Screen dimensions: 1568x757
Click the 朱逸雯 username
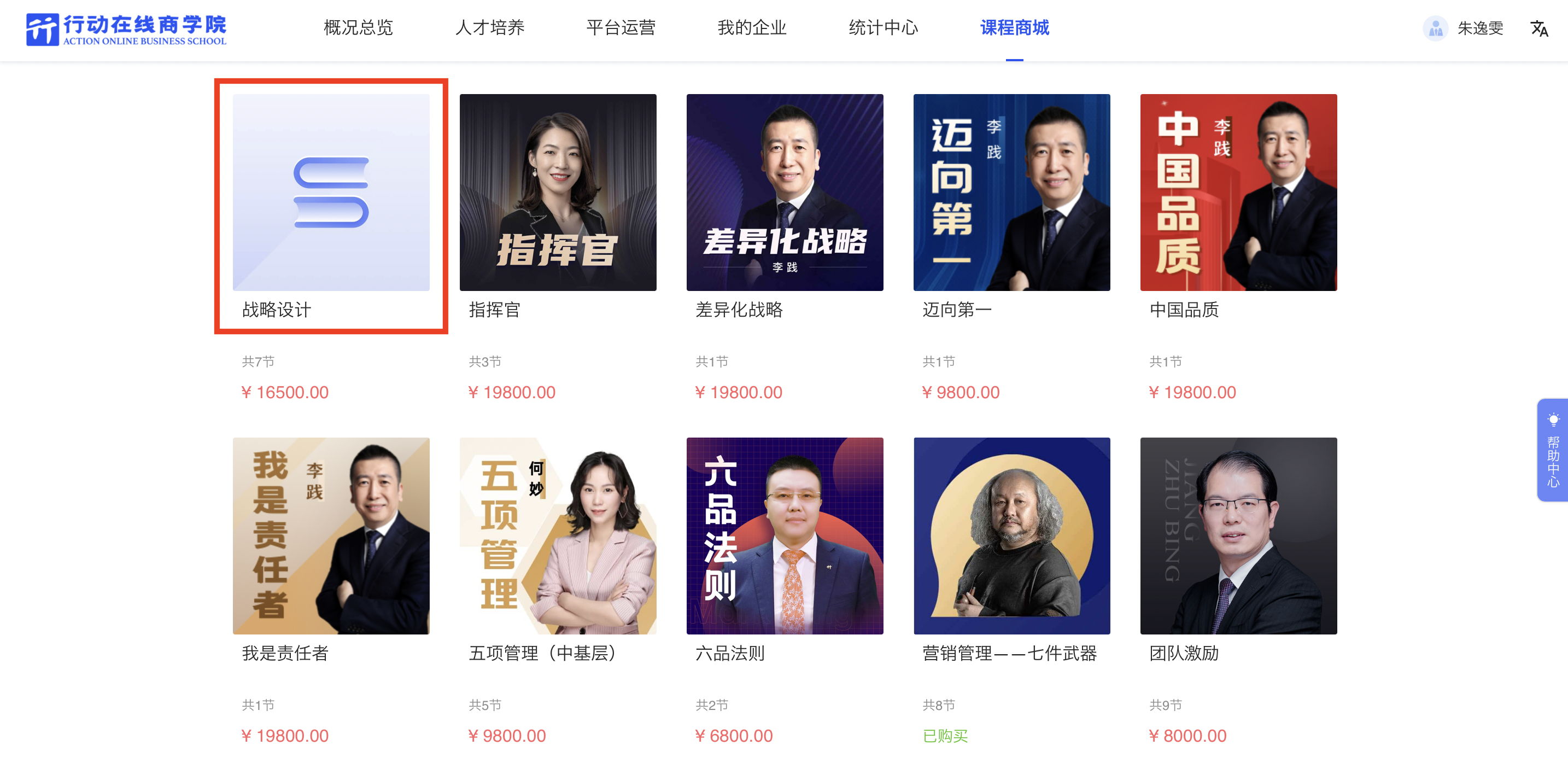[x=1481, y=28]
